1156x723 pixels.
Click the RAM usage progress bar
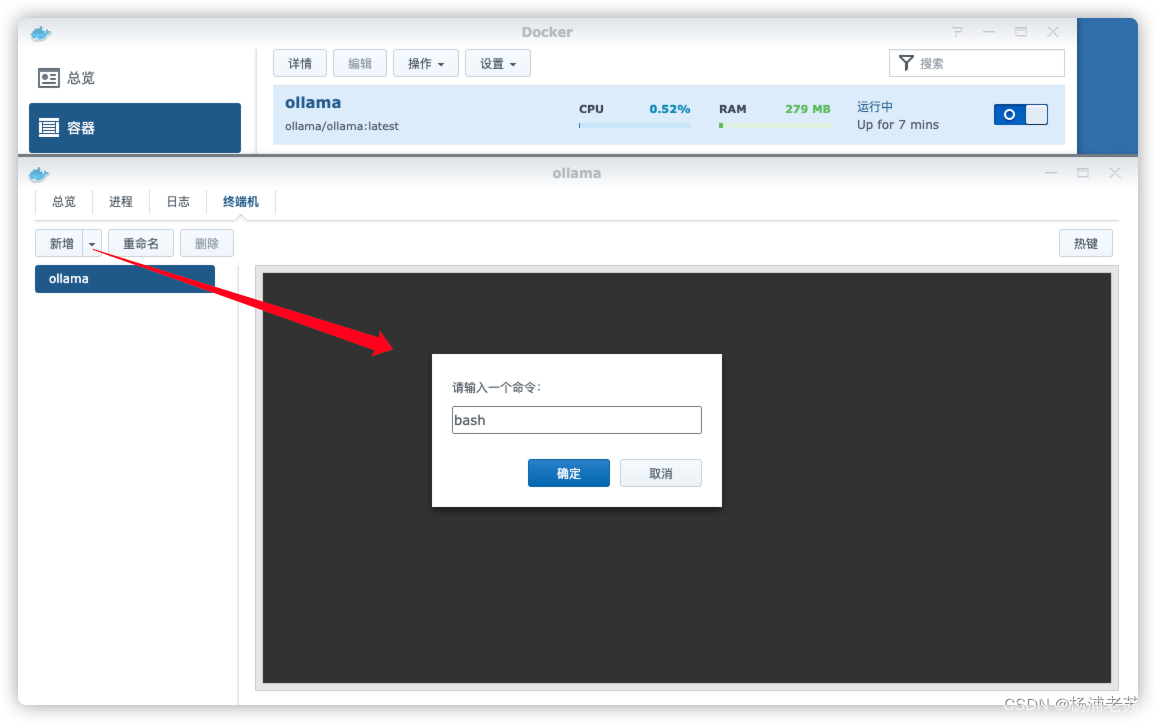tap(775, 125)
